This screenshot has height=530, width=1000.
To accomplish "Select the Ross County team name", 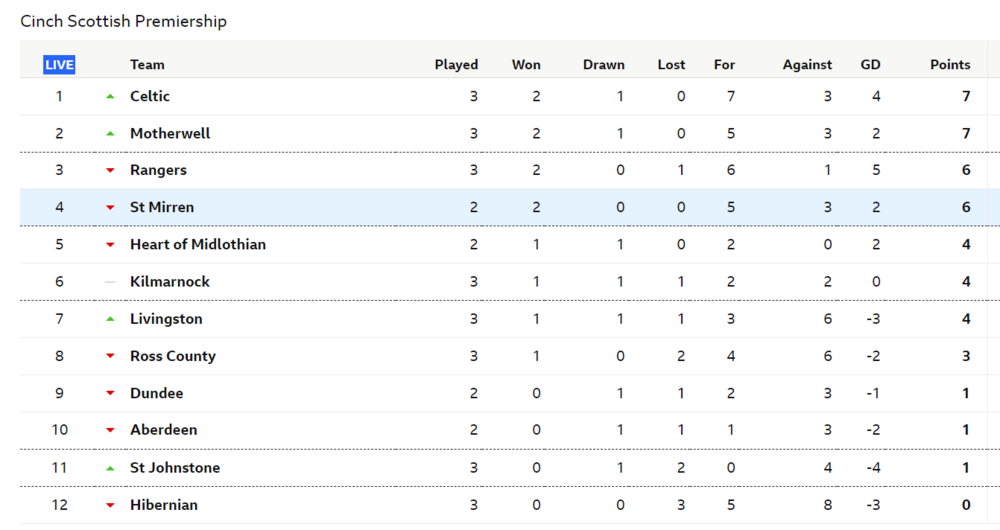I will (173, 356).
